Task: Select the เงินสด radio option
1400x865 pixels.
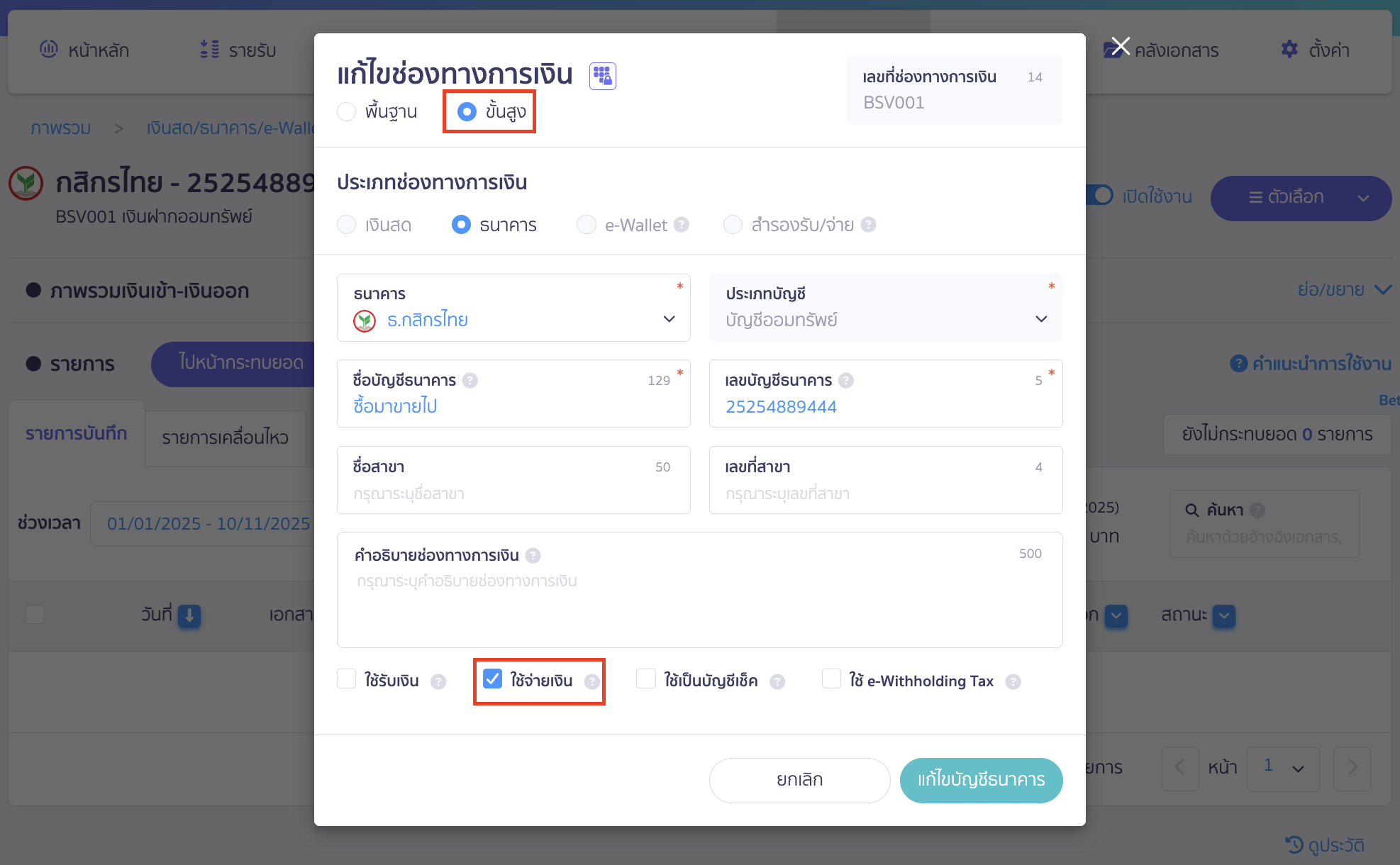Action: click(346, 225)
